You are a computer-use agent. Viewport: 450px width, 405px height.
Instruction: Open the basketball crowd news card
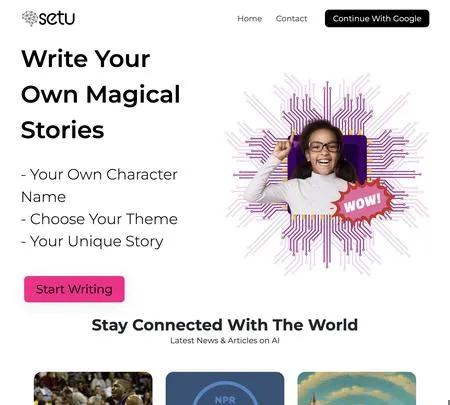pos(93,388)
